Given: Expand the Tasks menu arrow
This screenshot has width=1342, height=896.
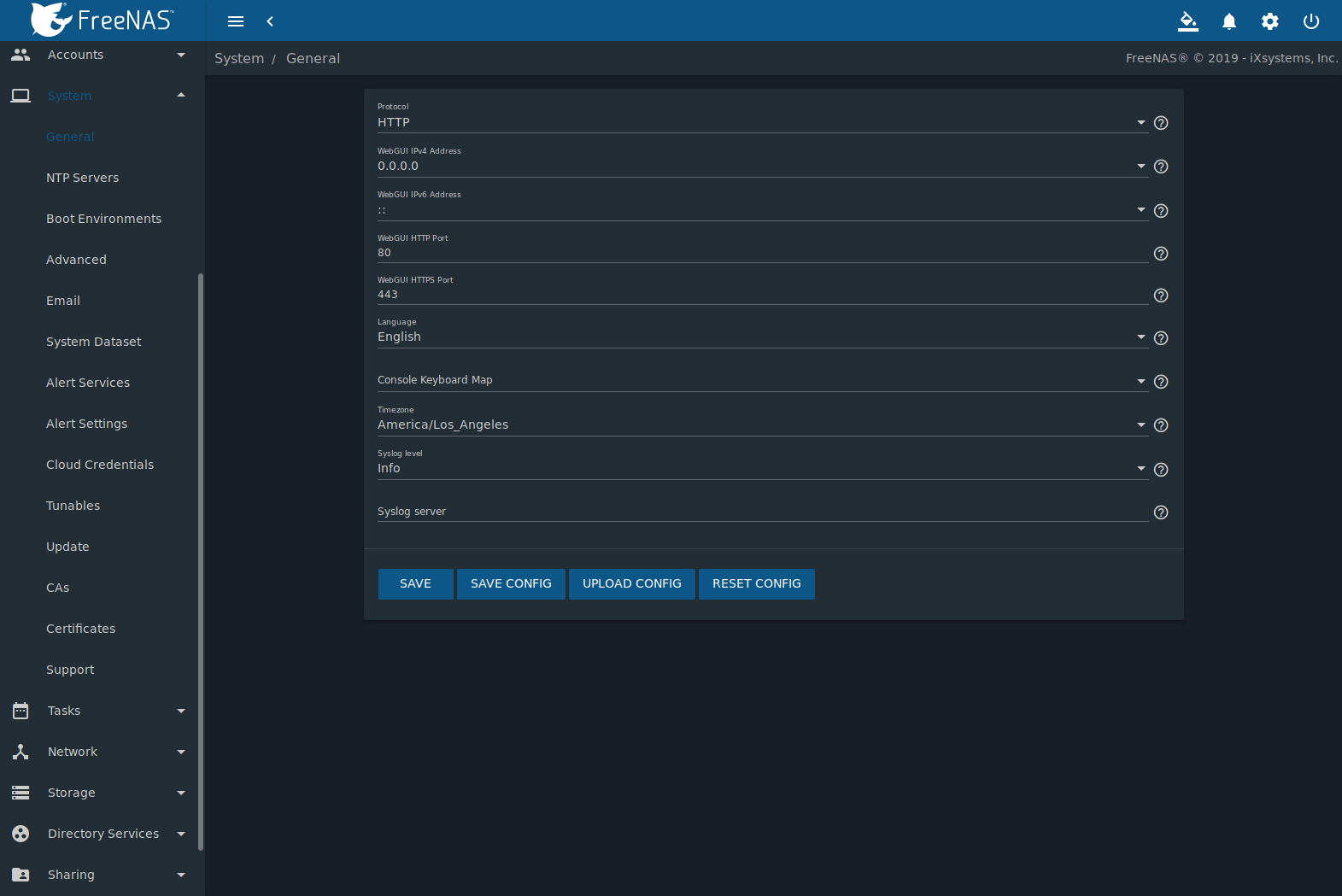Looking at the screenshot, I should (x=181, y=711).
